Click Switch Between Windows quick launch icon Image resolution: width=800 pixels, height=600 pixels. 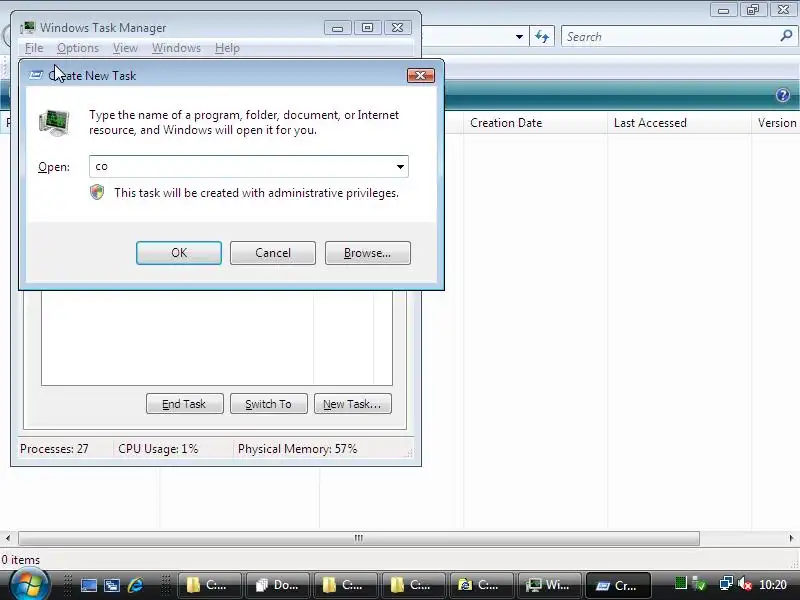112,585
